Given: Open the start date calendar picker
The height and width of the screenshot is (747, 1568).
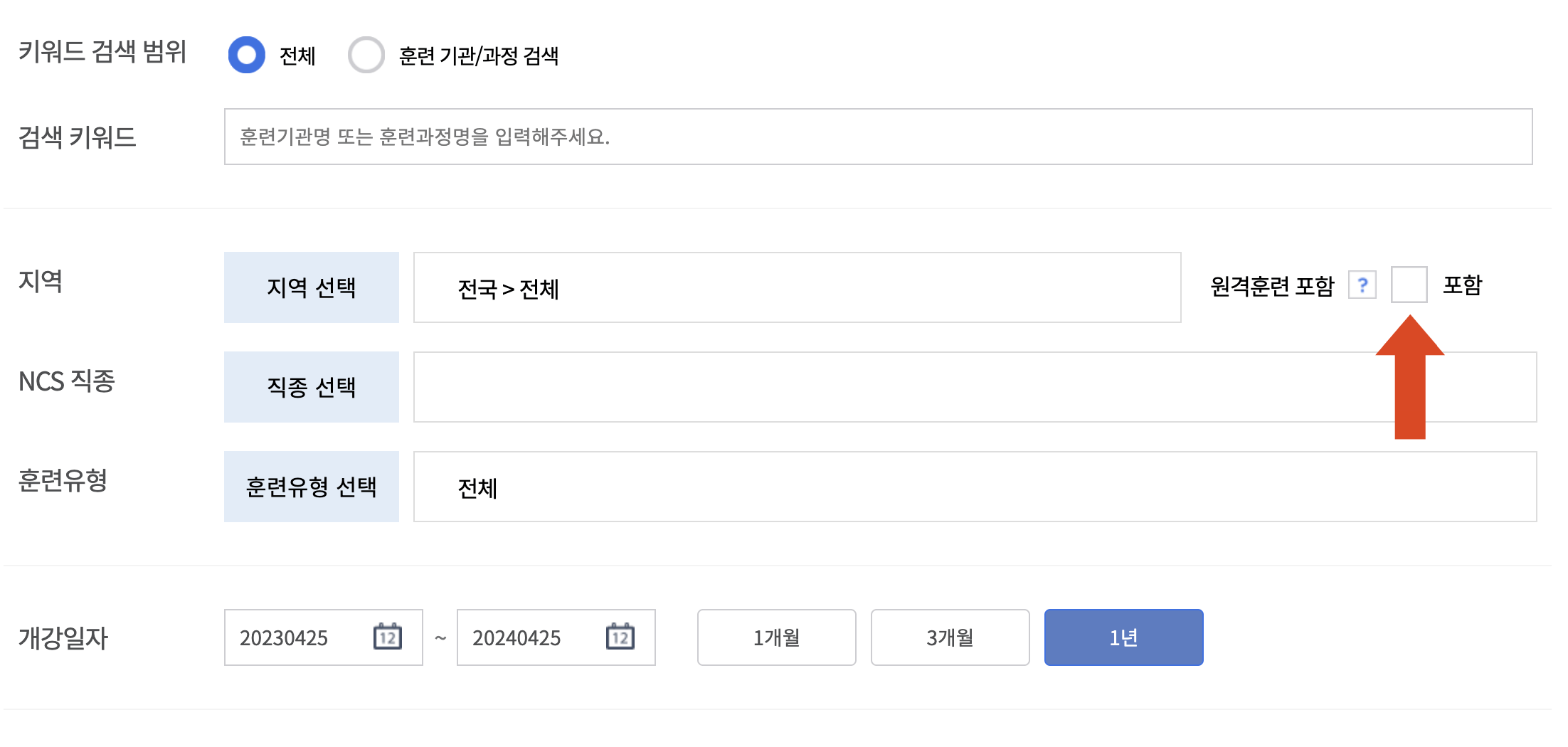Looking at the screenshot, I should pos(386,637).
